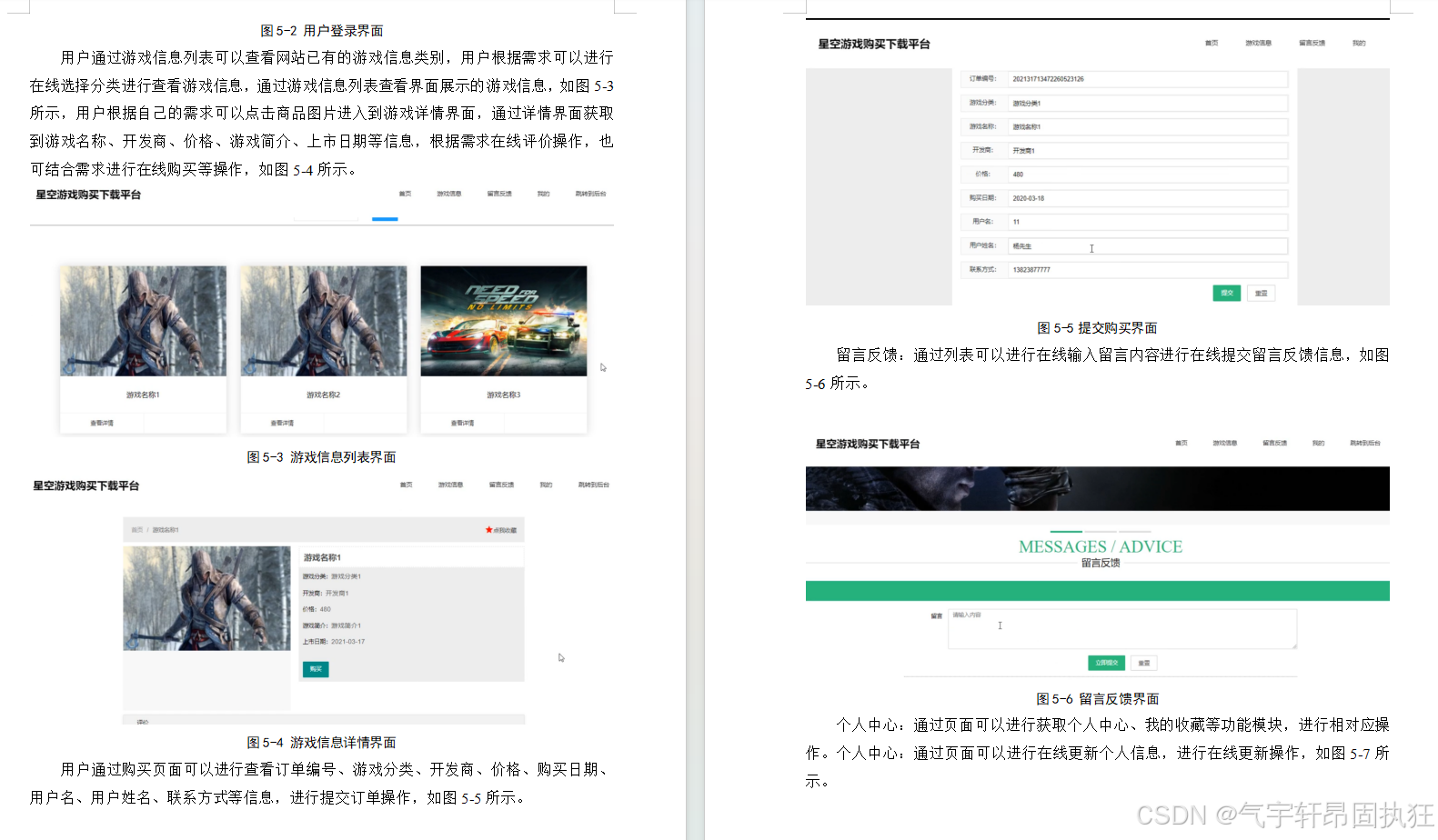
Task: Click the 图 5-6 留言反馈界面 caption
Action: pyautogui.click(x=1098, y=699)
